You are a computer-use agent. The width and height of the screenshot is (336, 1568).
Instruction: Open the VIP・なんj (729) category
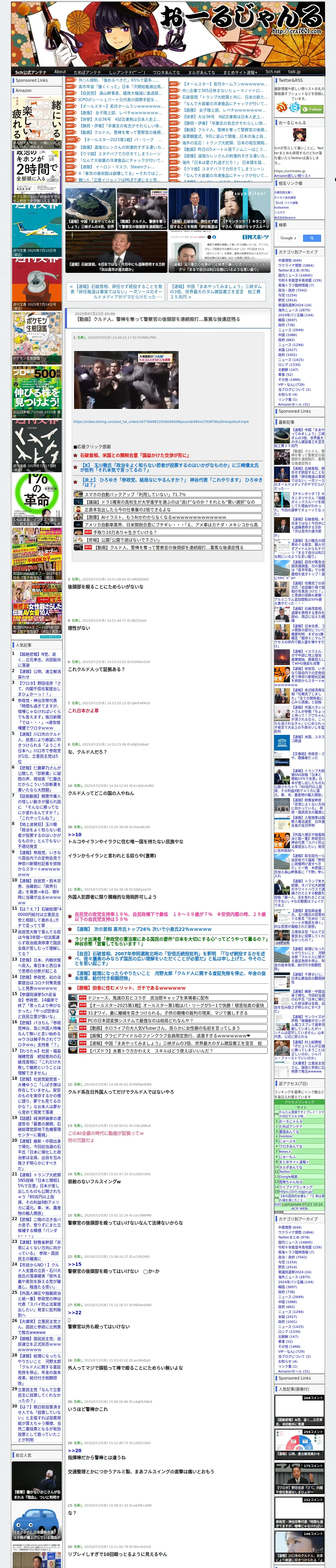tap(291, 385)
